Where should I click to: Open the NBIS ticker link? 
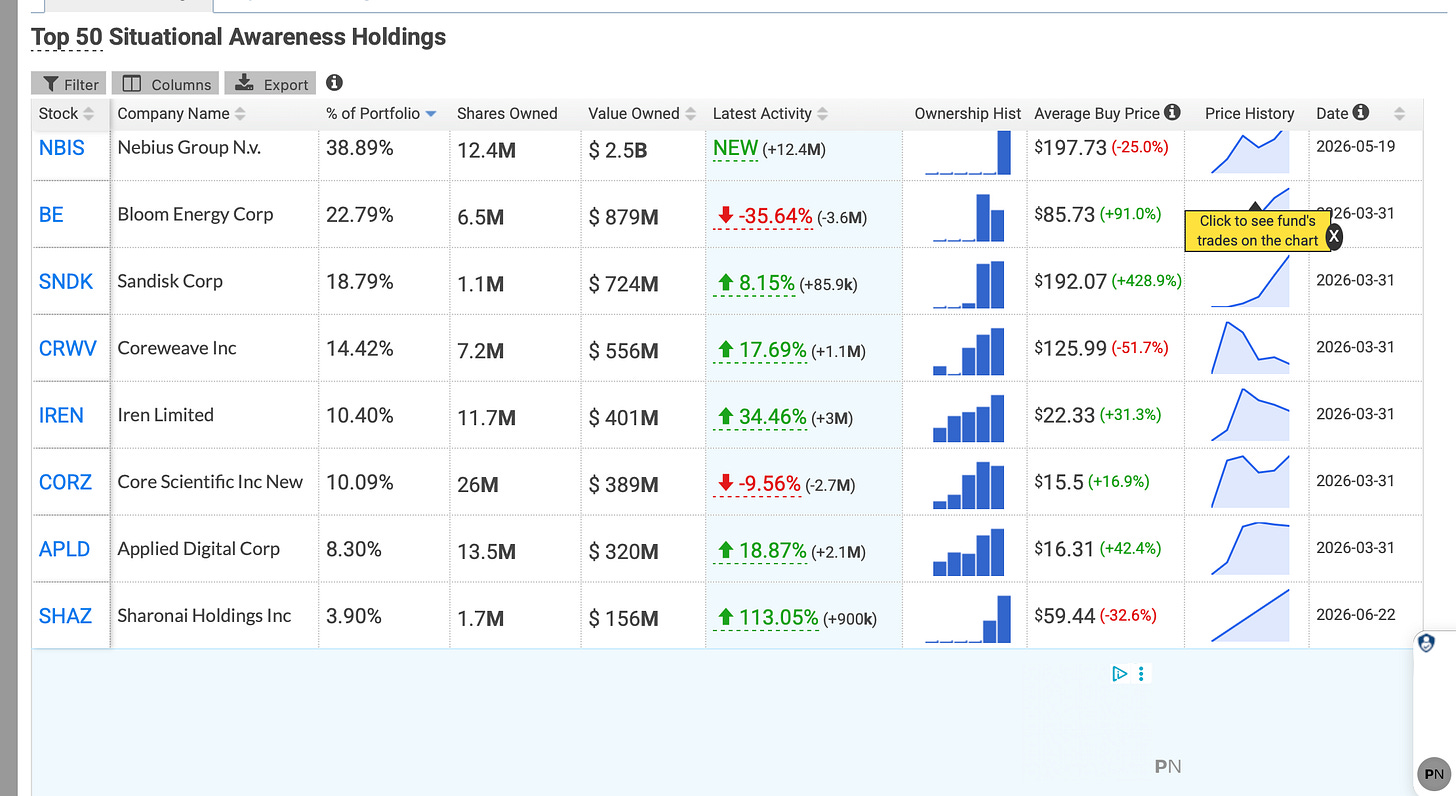(x=62, y=148)
